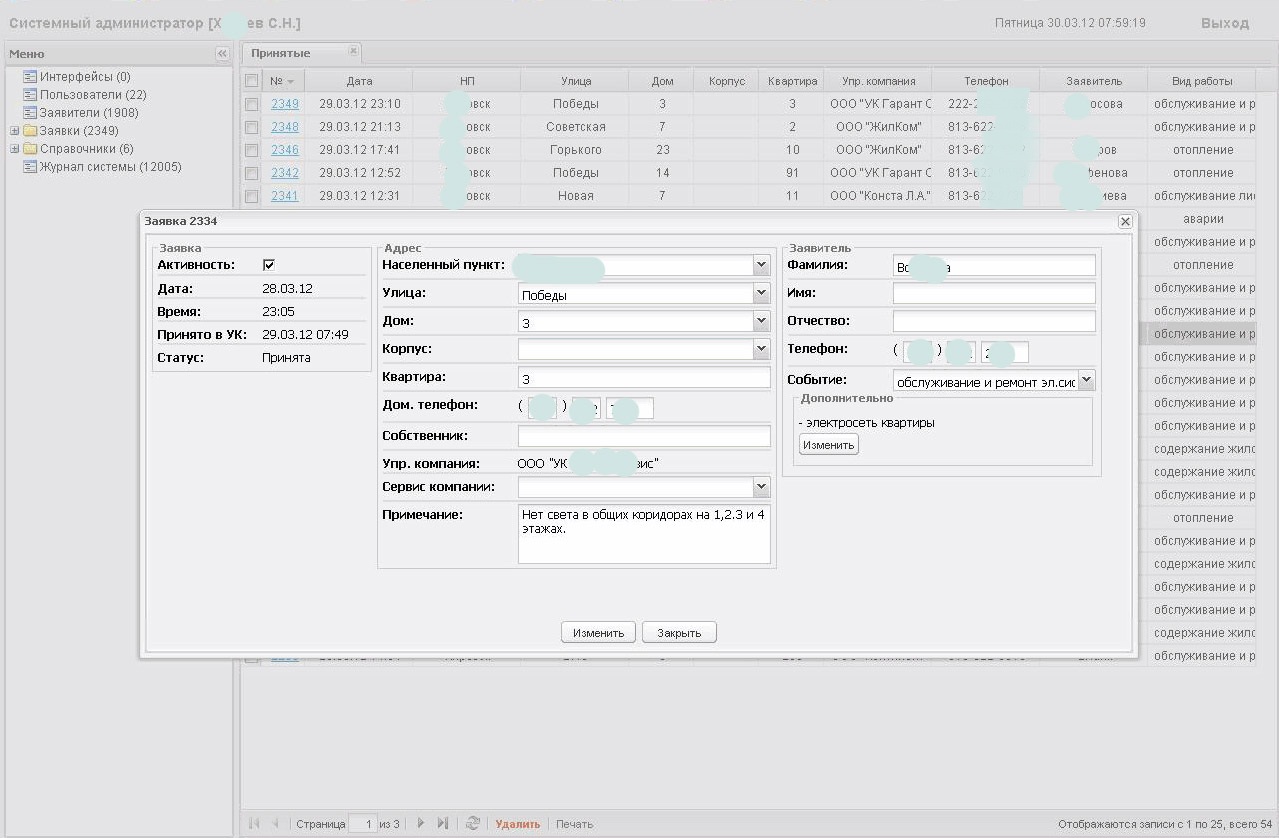Expand the Заявки (2349) tree node
Screen dimensions: 1279x838
coord(14,131)
